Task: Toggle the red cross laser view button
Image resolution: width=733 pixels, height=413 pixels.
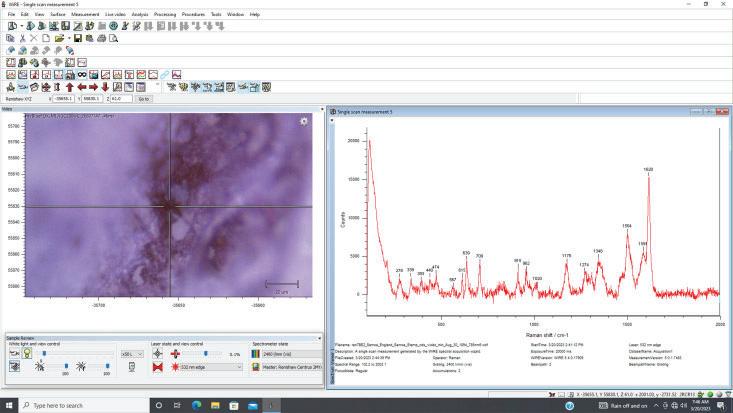Action: tap(175, 354)
